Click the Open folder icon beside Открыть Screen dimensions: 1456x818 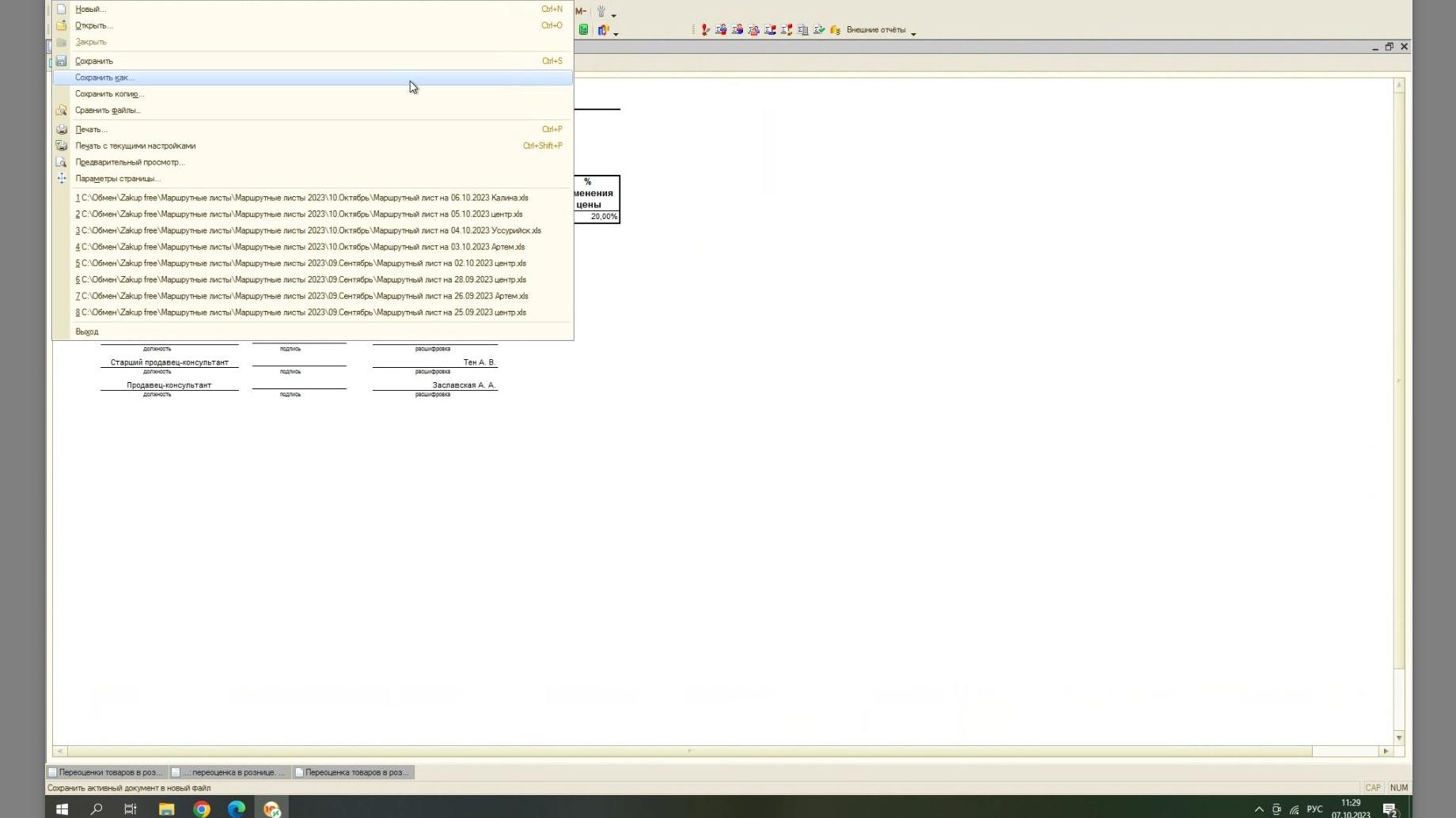[61, 25]
